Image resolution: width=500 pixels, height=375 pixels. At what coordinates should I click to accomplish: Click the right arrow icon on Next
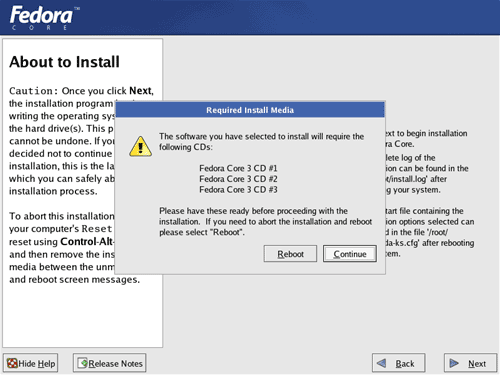[x=454, y=363]
